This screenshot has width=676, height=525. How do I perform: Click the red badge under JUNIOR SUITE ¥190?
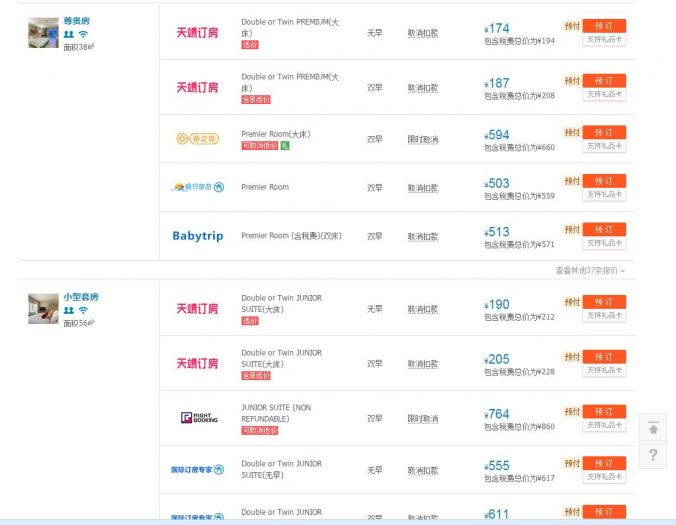pyautogui.click(x=250, y=321)
